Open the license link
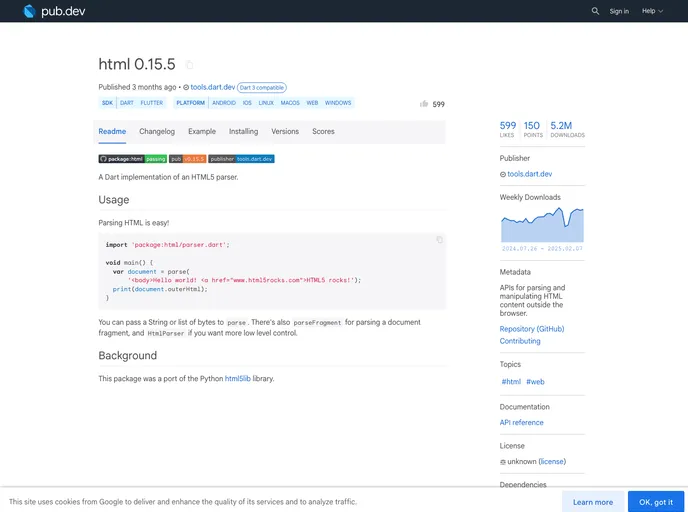Screen dimensions: 688x512 [552, 462]
